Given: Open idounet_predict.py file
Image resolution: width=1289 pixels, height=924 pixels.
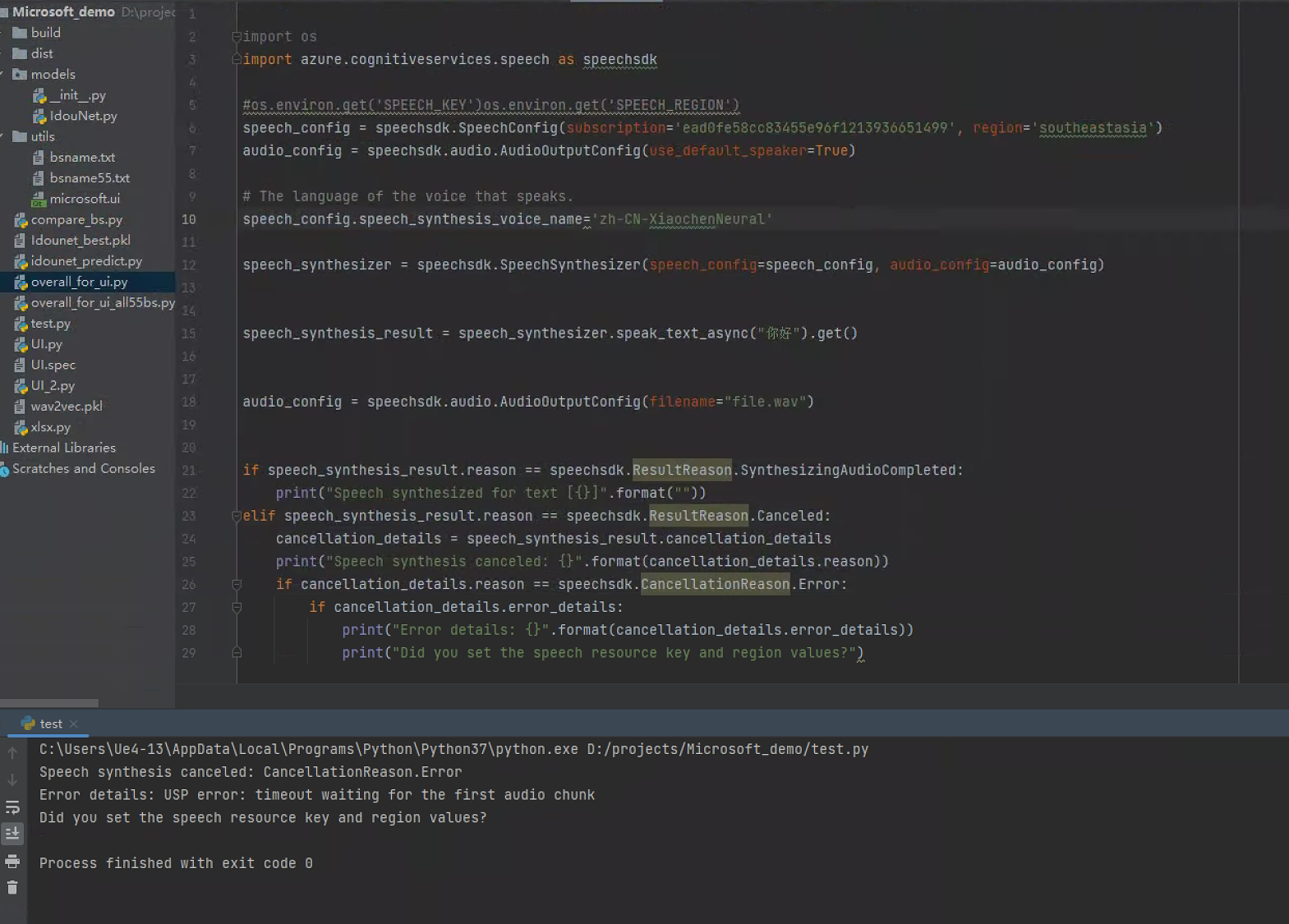Looking at the screenshot, I should coord(86,261).
